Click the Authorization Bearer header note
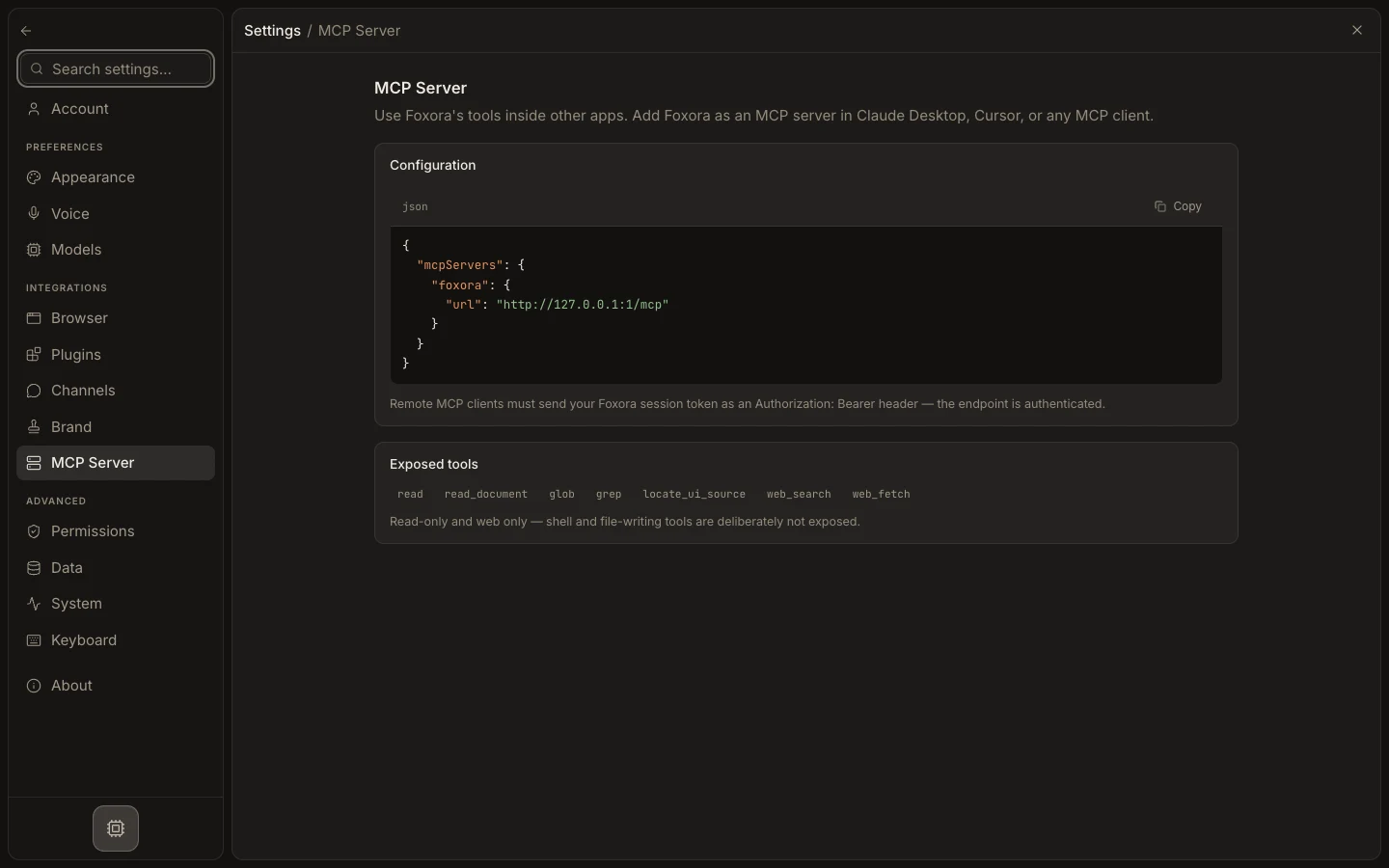The height and width of the screenshot is (868, 1389). pyautogui.click(x=748, y=404)
